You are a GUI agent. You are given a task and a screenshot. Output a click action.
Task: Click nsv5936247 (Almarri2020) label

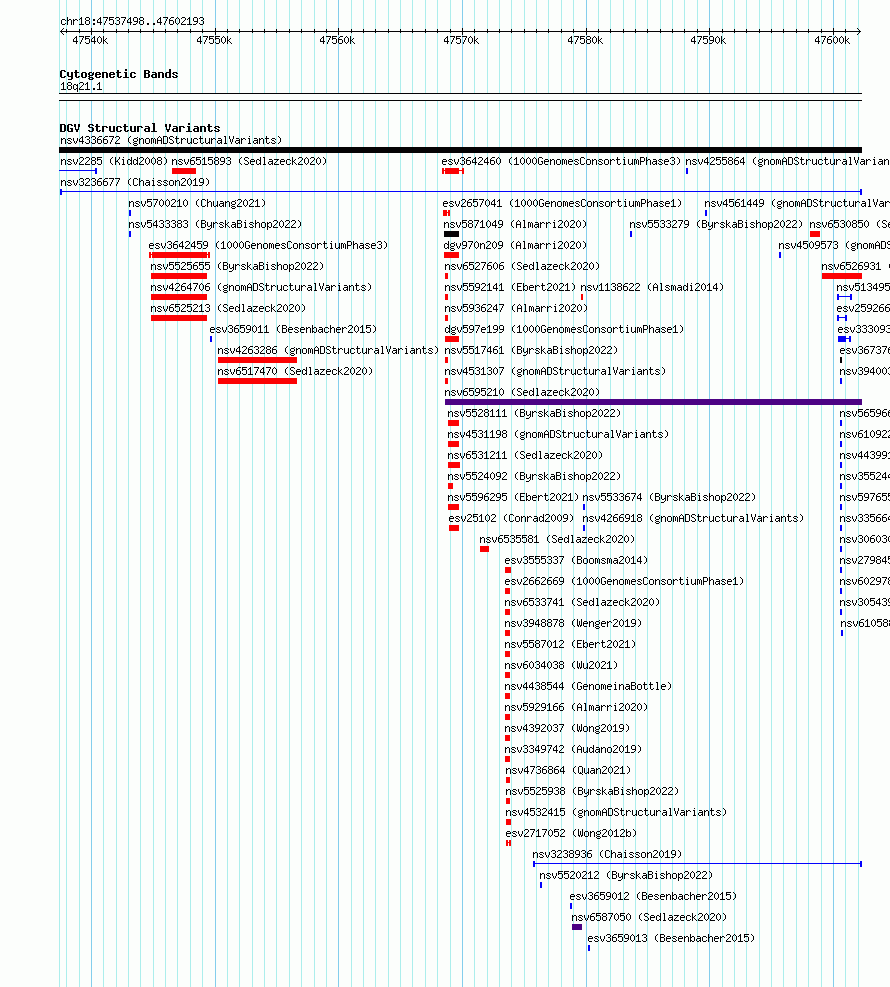coord(516,308)
